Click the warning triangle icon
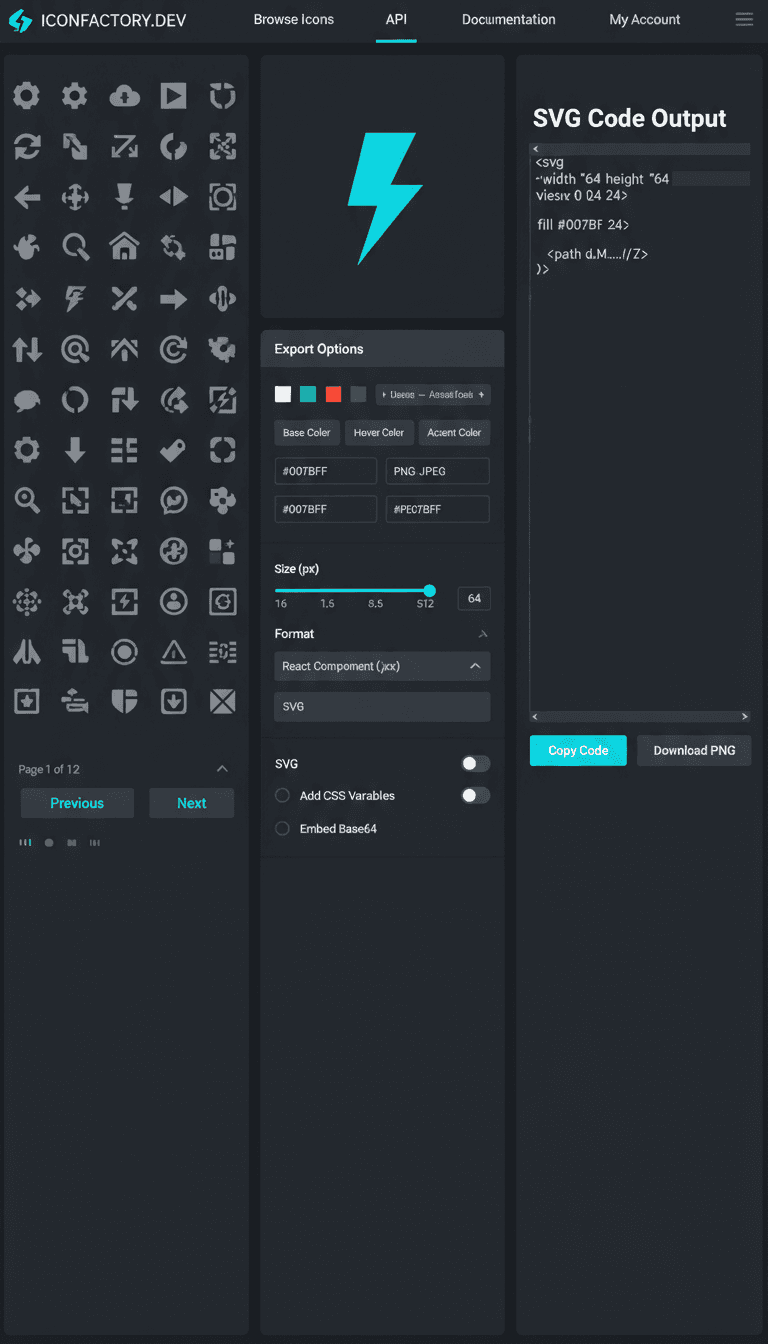Viewport: 768px width, 1344px height. [x=173, y=652]
